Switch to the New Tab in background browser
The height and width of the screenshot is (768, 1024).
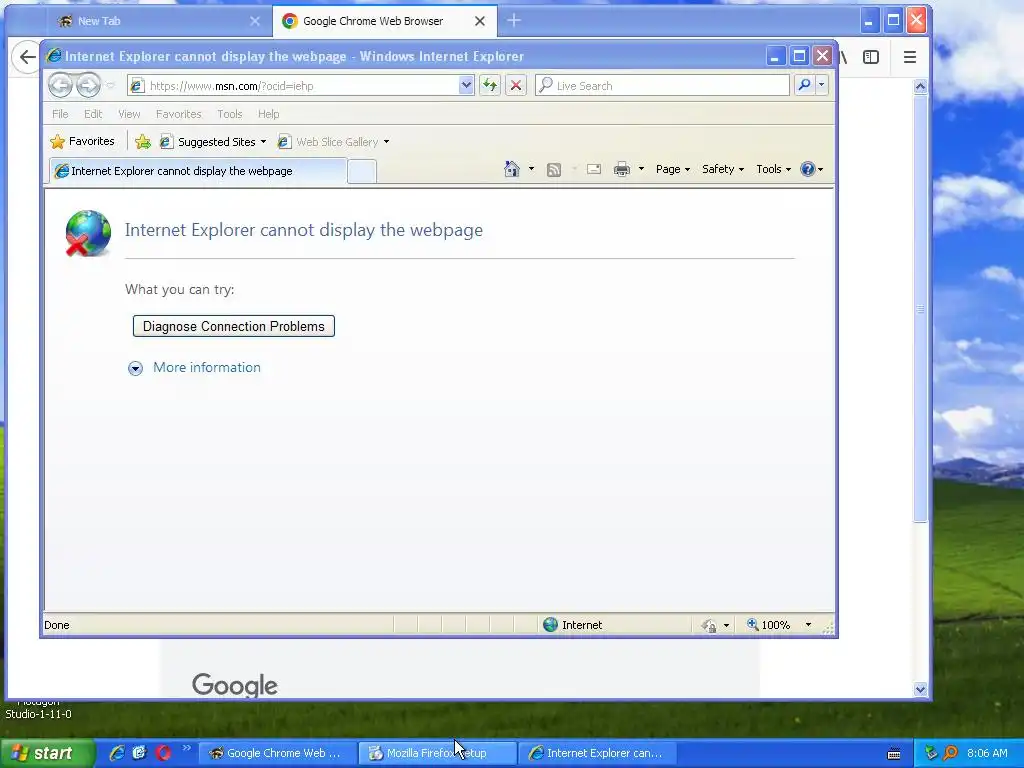[x=153, y=21]
